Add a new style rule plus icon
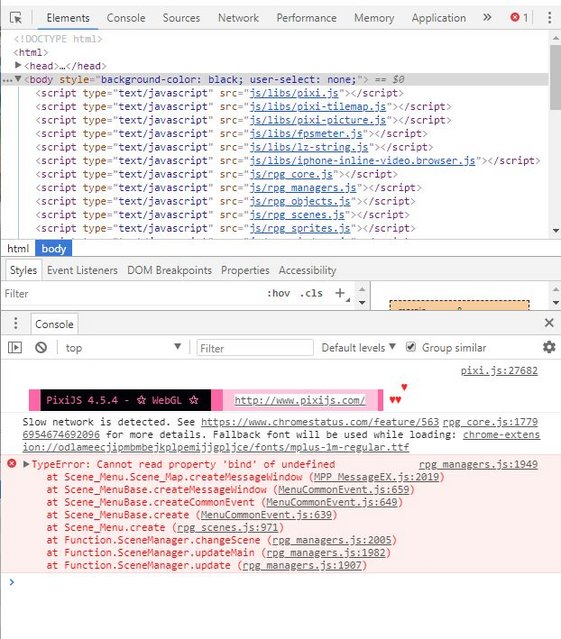Viewport: 561px width, 639px height. click(x=340, y=293)
